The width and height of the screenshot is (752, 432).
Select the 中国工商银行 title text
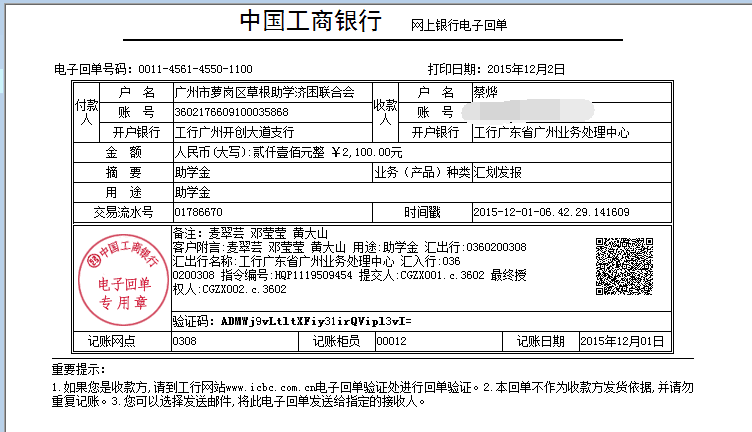(311, 21)
